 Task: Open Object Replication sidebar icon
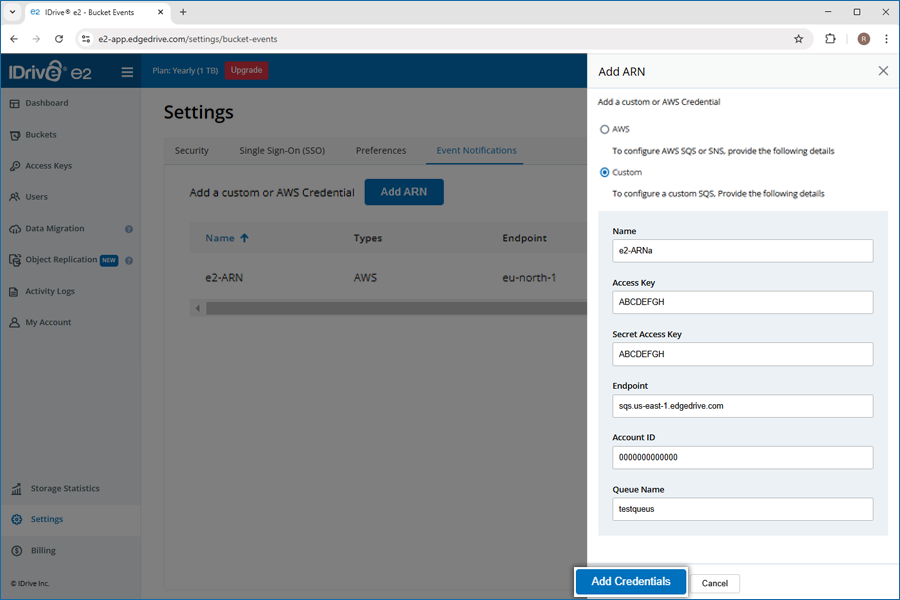pyautogui.click(x=15, y=260)
